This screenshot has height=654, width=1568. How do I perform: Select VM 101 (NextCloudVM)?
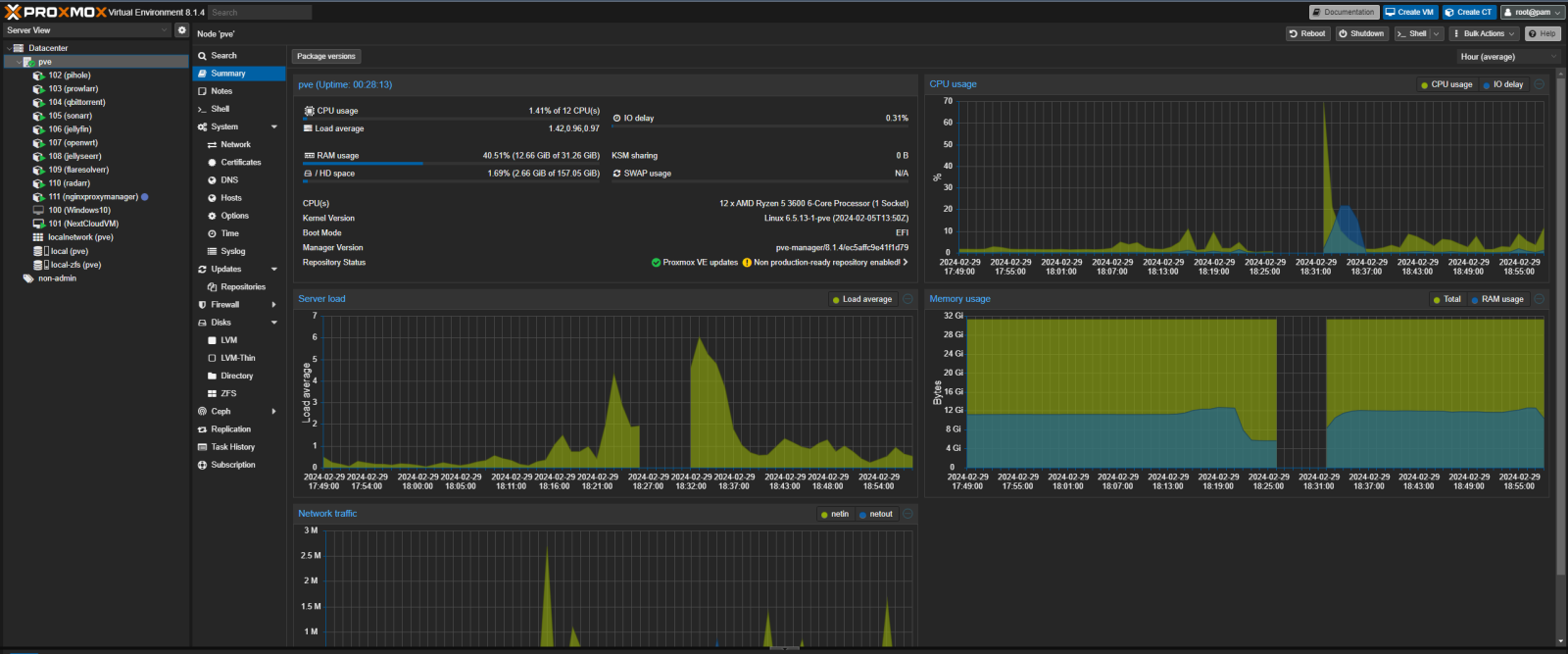pyautogui.click(x=83, y=224)
